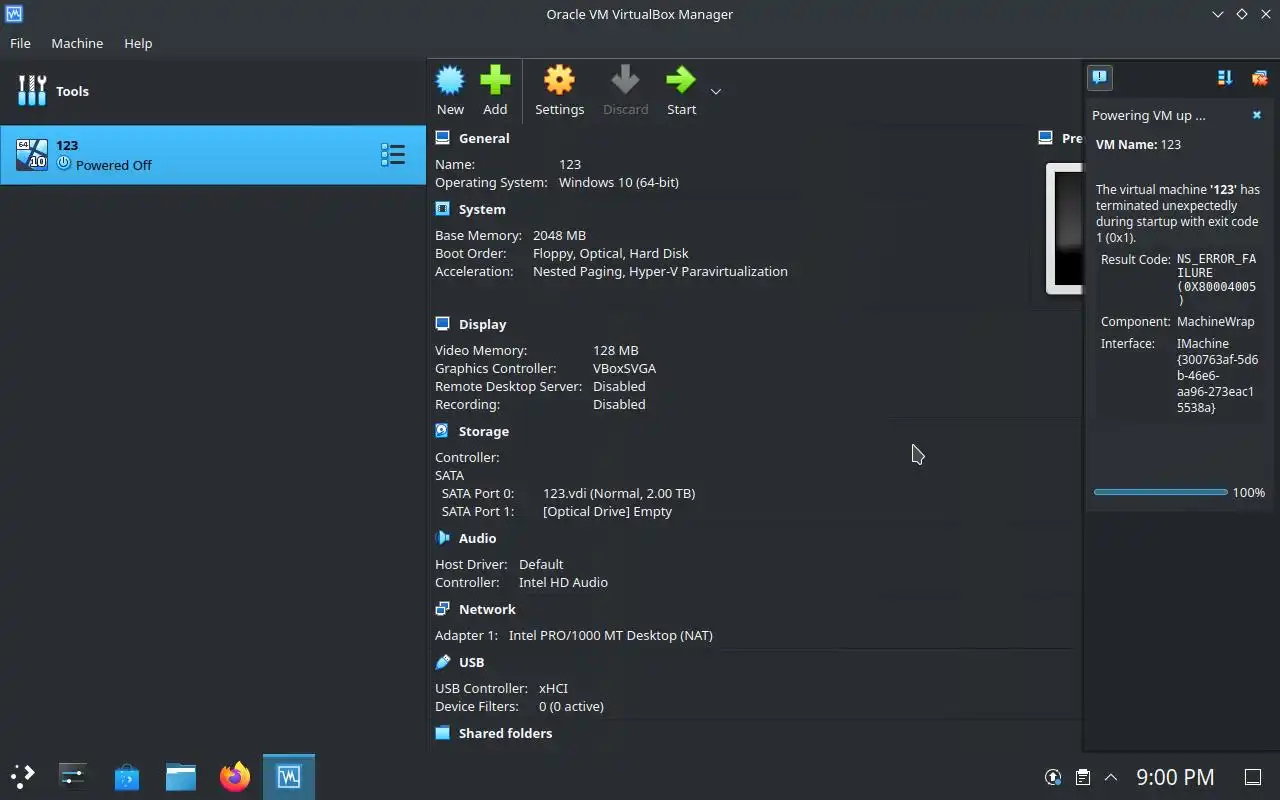Open the Machine menu
This screenshot has height=800, width=1280.
(77, 43)
